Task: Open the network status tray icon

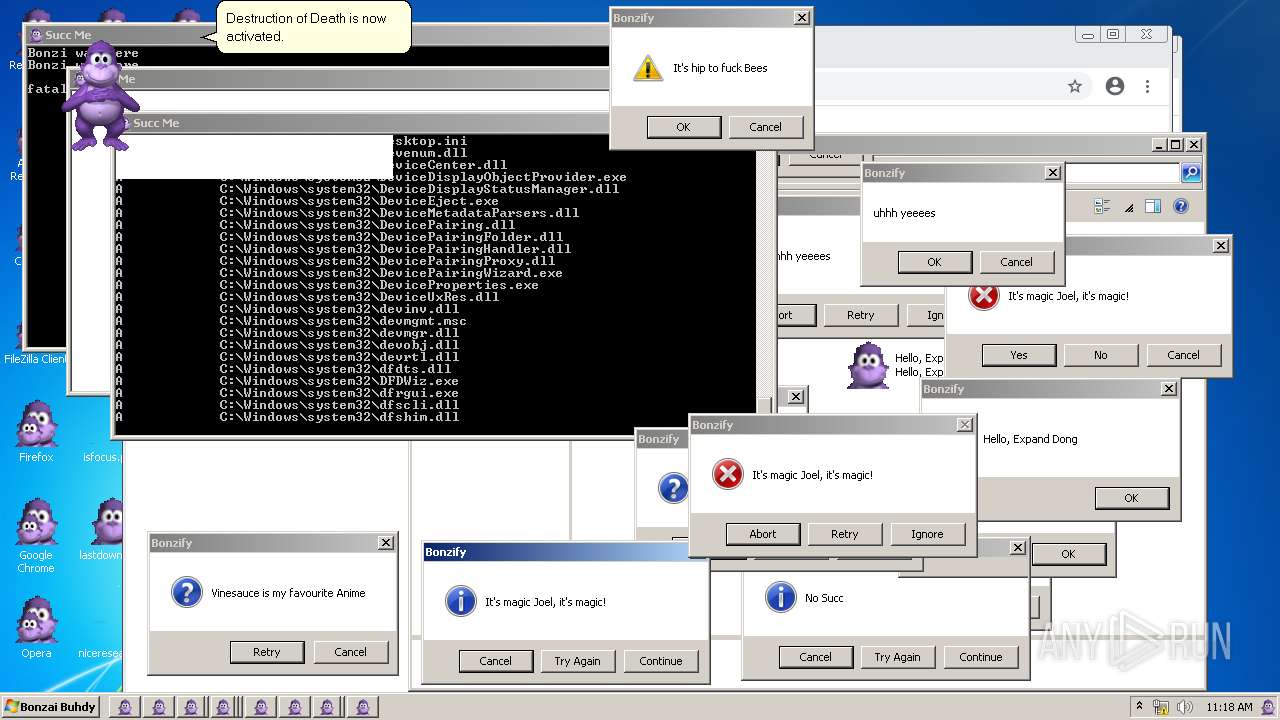Action: pos(1161,707)
